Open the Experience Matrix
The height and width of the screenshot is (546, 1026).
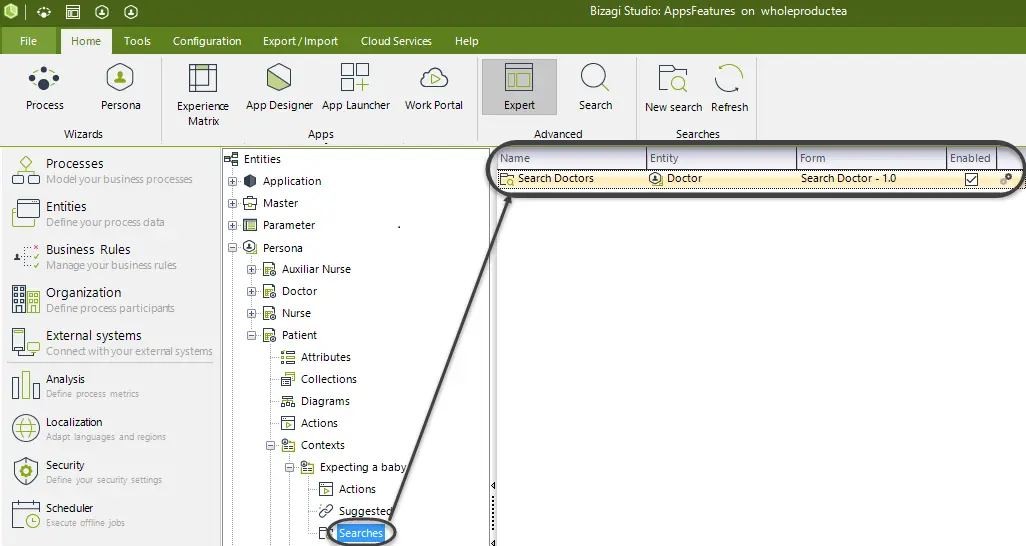click(203, 95)
